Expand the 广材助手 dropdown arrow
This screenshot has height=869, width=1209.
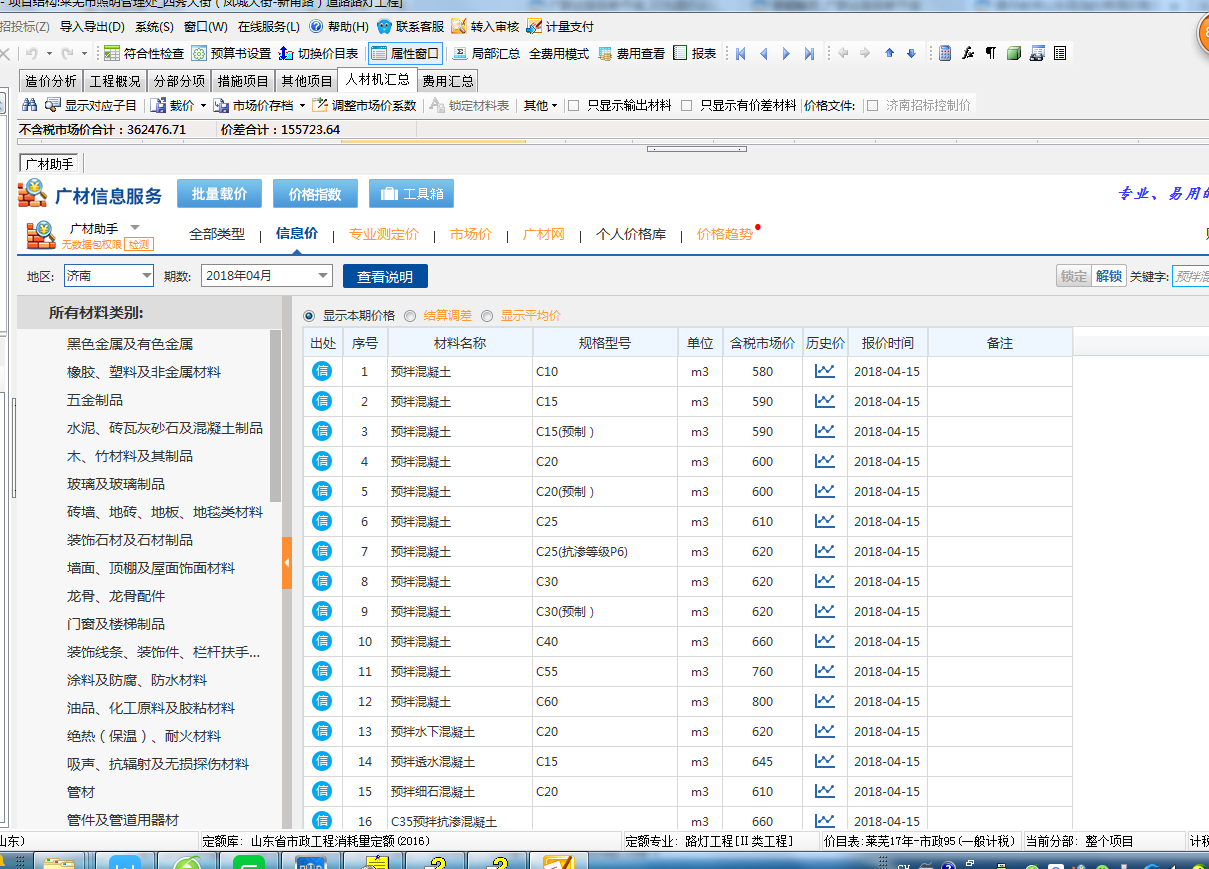click(135, 227)
